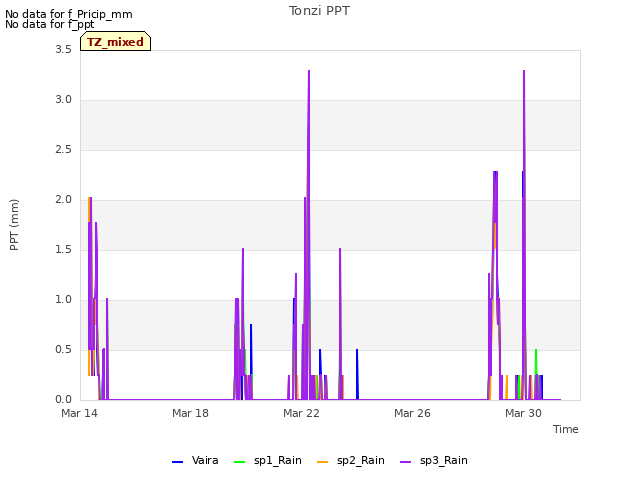This screenshot has height=480, width=640.
Task: Click the 1.5 y-axis tick label
Action: click(x=63, y=250)
